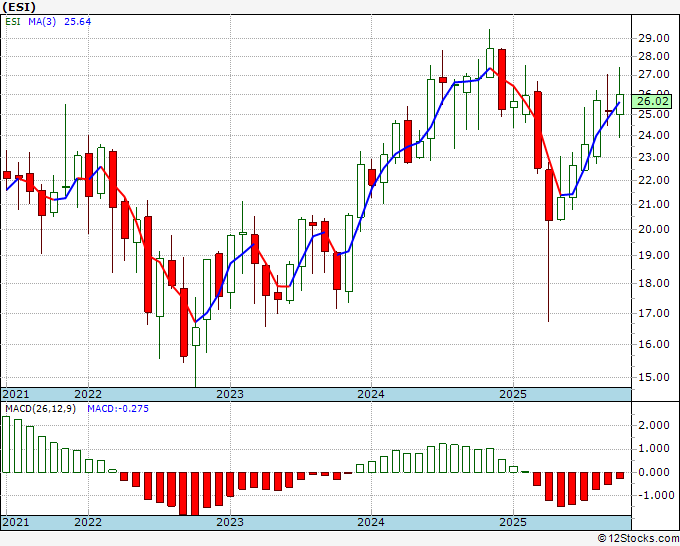This screenshot has height=546, width=680.
Task: Click the MACD:-0.275 value readout
Action: click(x=118, y=409)
